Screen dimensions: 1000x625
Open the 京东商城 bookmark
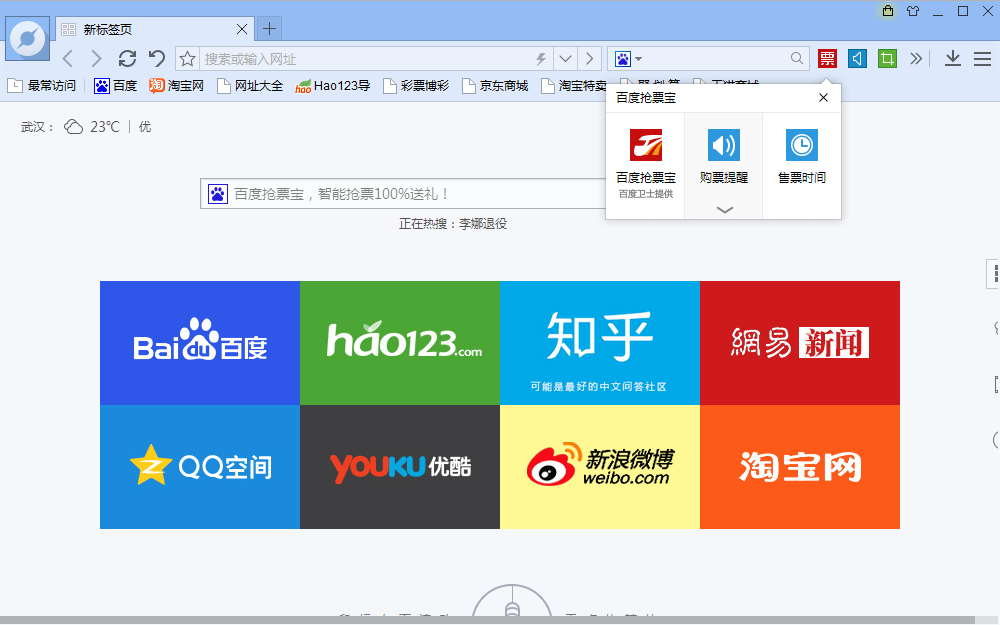(496, 85)
